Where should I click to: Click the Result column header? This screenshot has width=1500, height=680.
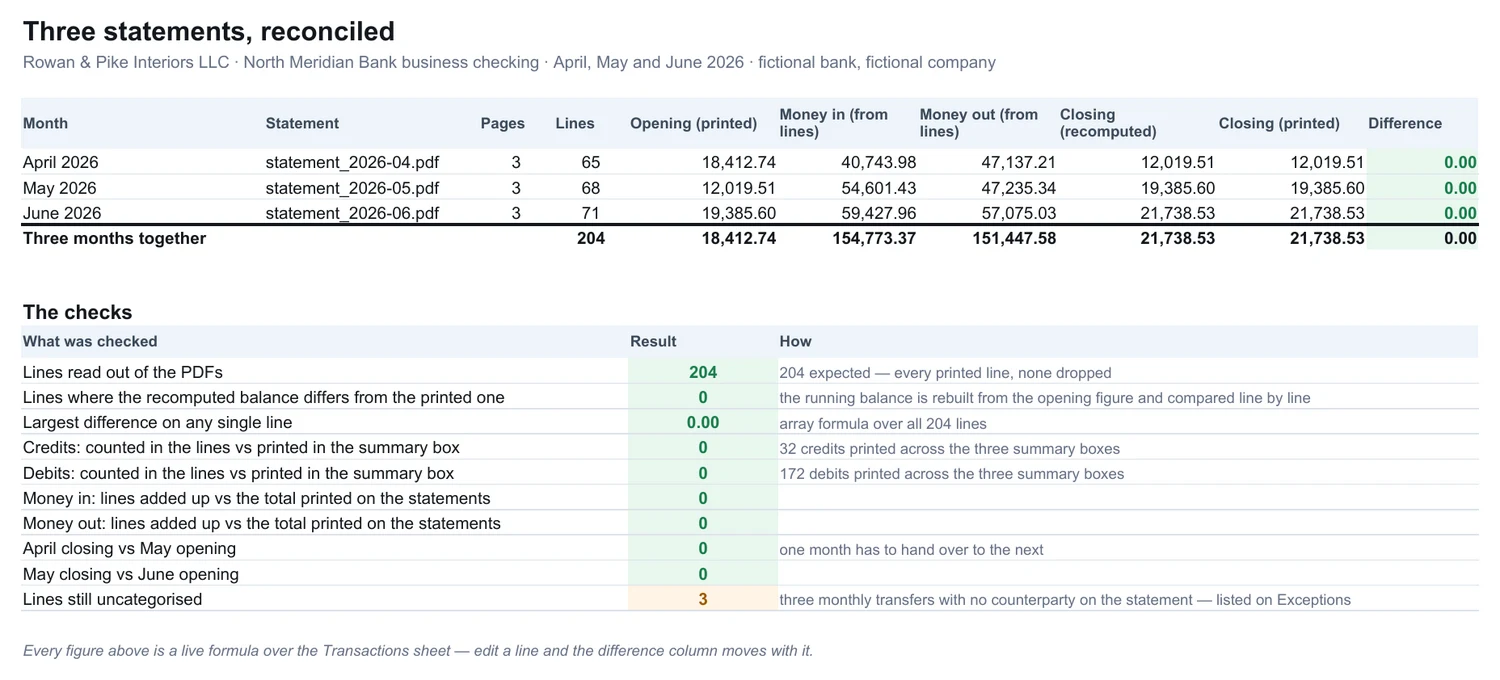click(x=653, y=341)
